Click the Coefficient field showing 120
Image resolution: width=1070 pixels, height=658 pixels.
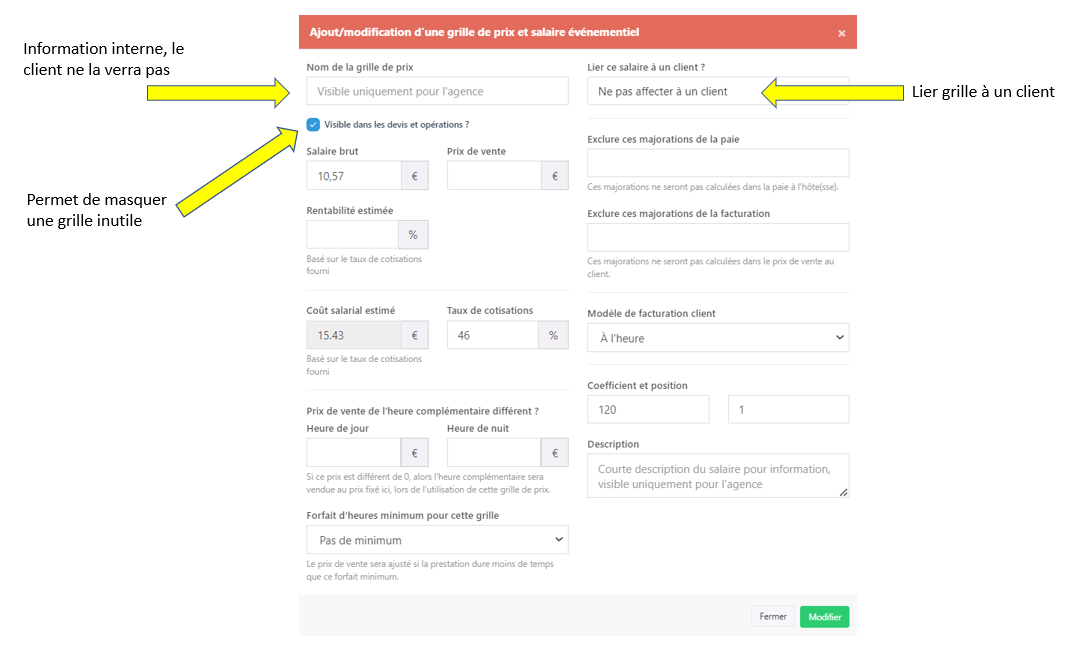pos(647,409)
